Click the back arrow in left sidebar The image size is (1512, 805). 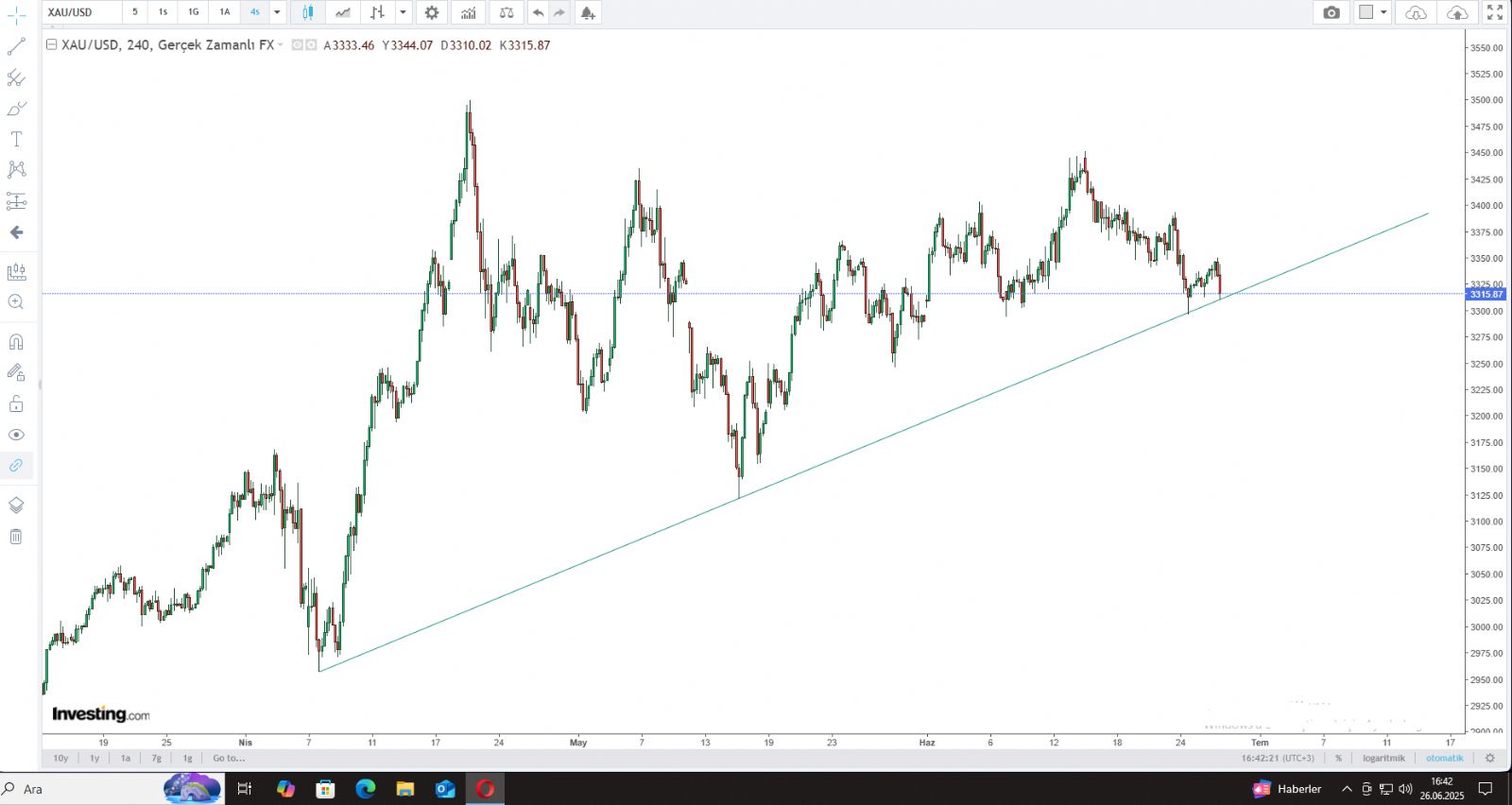(x=16, y=232)
